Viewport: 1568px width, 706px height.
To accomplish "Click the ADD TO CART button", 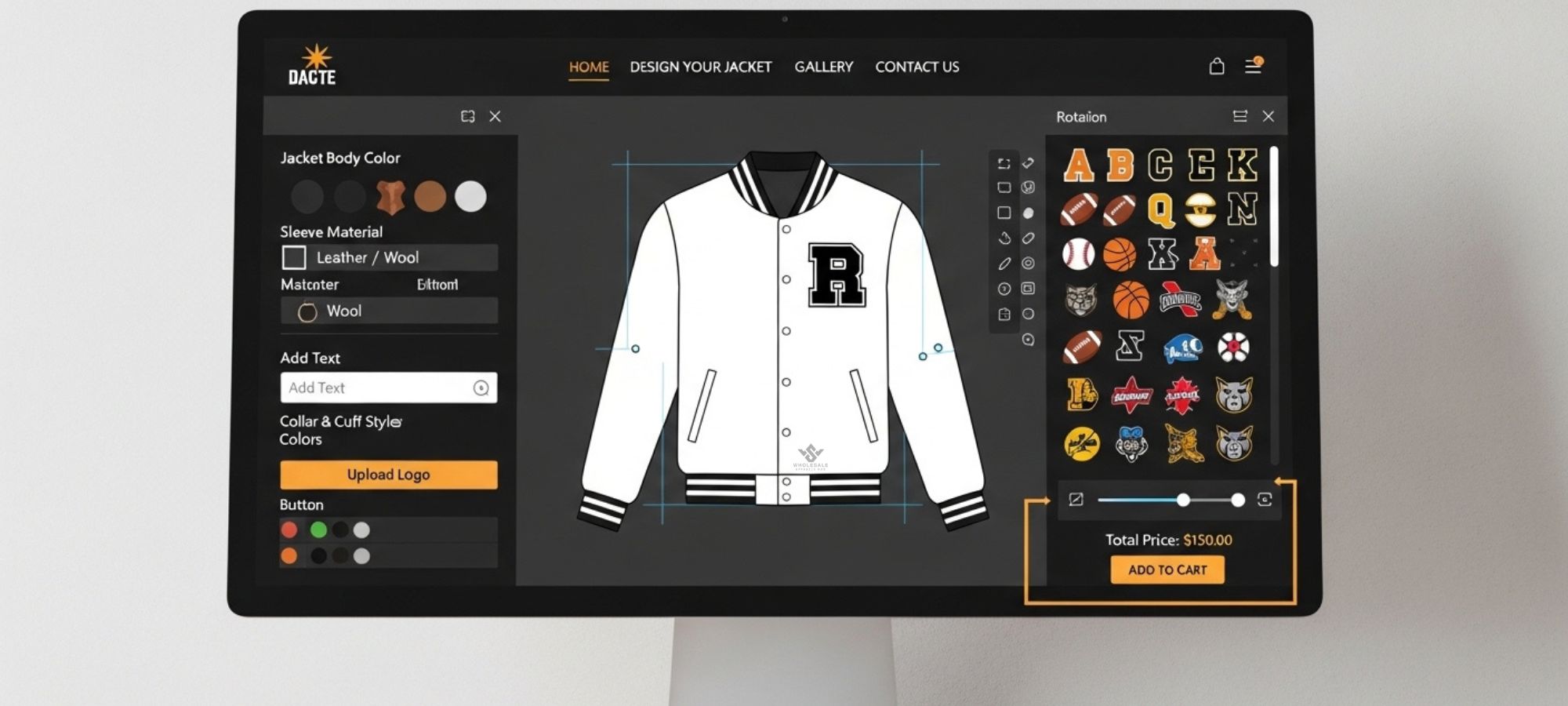I will pyautogui.click(x=1167, y=570).
